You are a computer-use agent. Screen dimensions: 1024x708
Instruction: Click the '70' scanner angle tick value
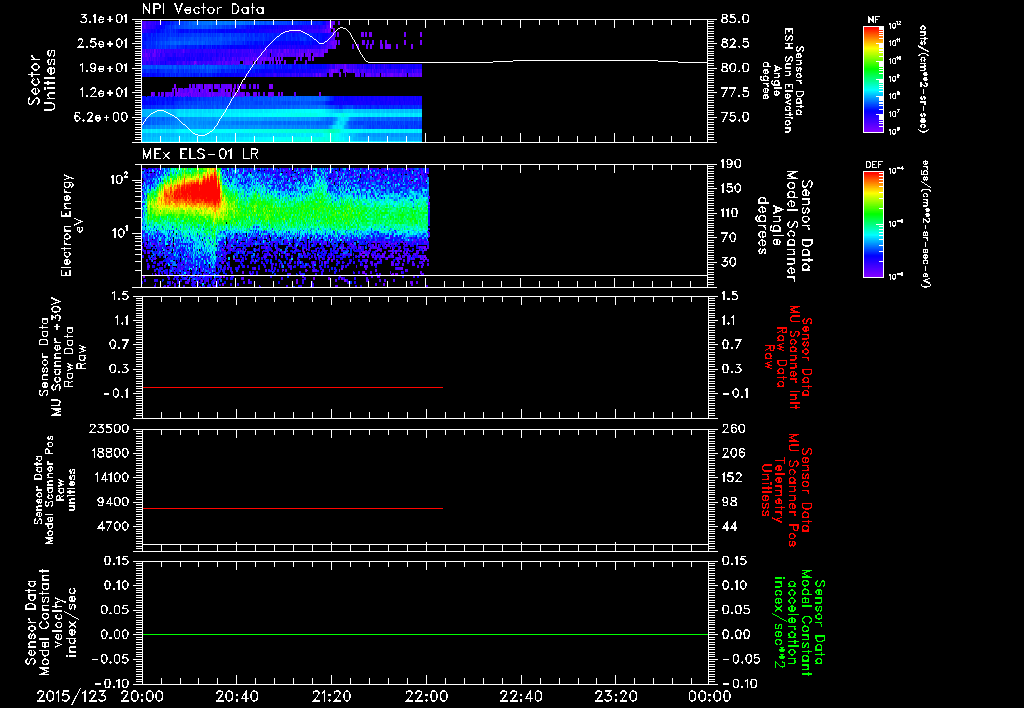(728, 238)
